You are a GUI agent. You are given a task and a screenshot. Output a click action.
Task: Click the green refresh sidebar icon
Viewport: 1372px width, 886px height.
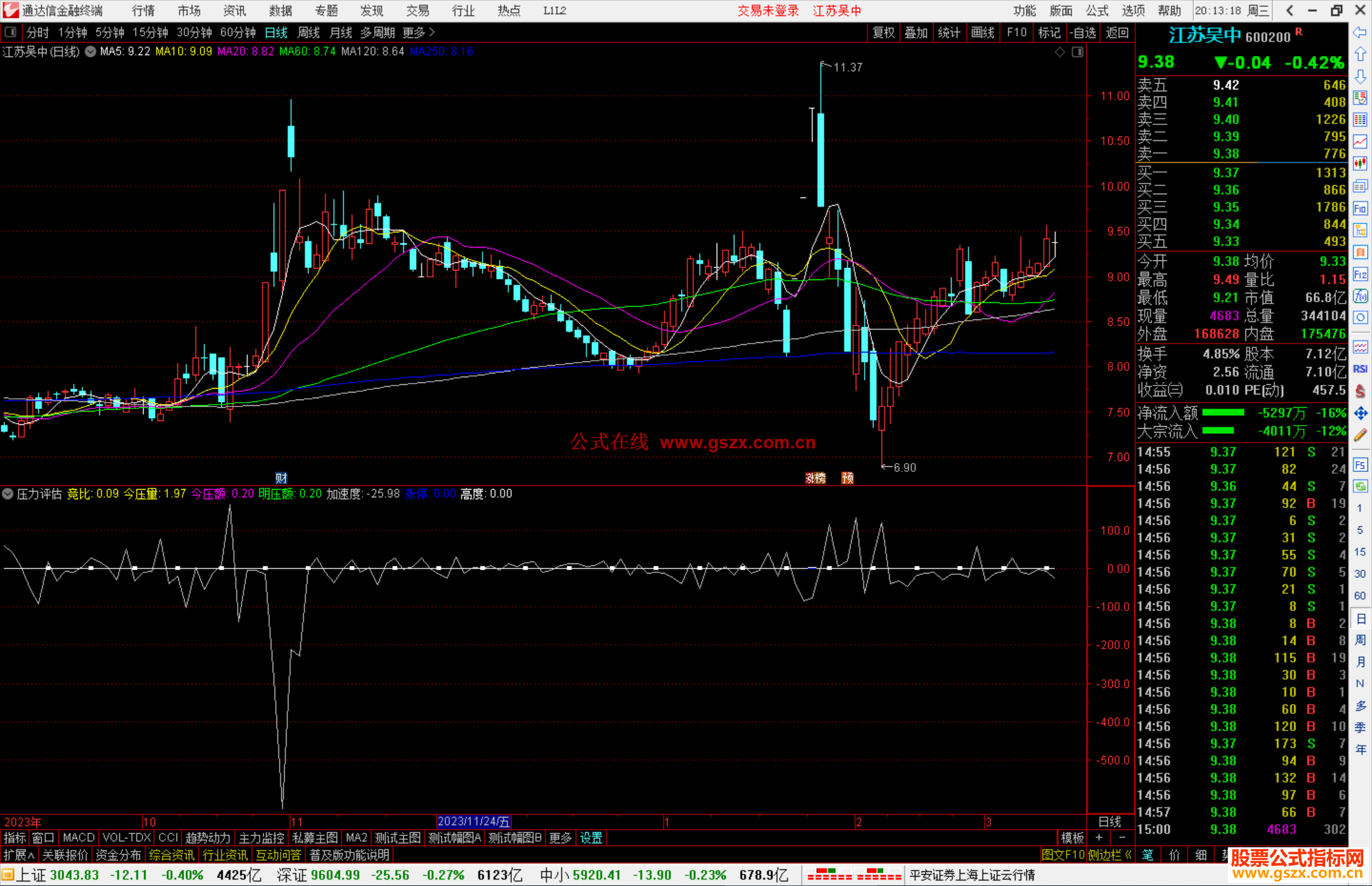point(1360,487)
